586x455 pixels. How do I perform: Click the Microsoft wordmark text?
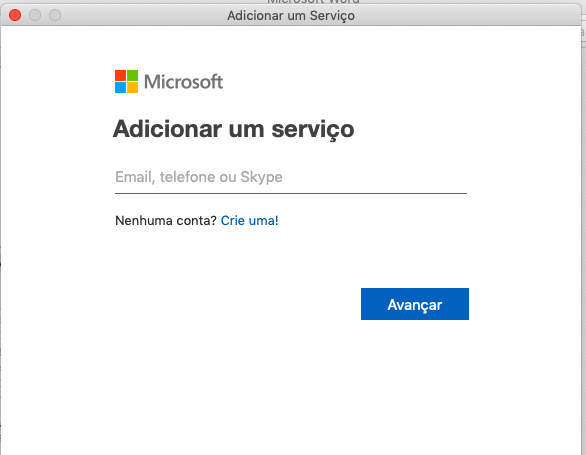[x=183, y=82]
